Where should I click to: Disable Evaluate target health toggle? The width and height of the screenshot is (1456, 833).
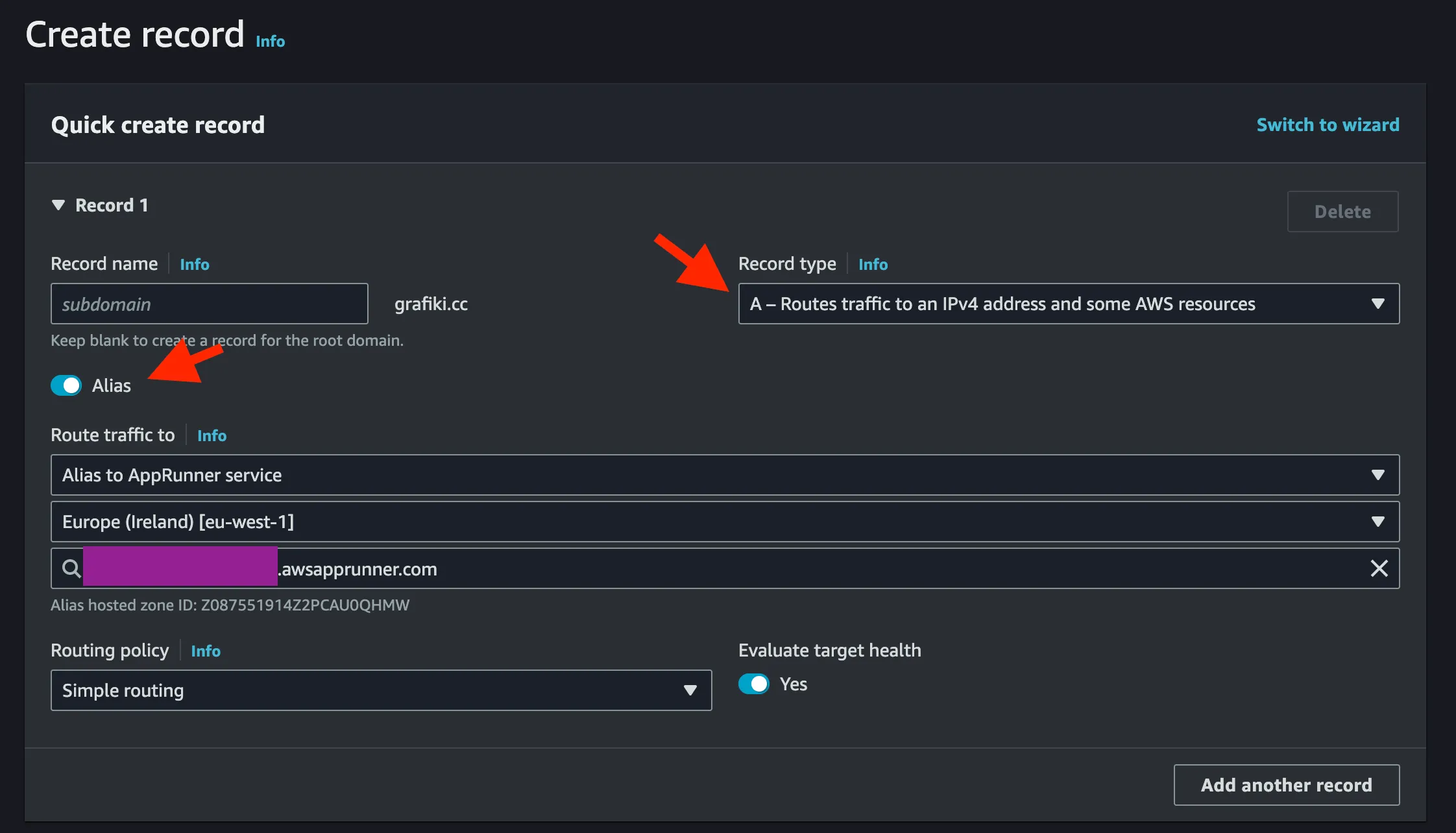tap(754, 684)
